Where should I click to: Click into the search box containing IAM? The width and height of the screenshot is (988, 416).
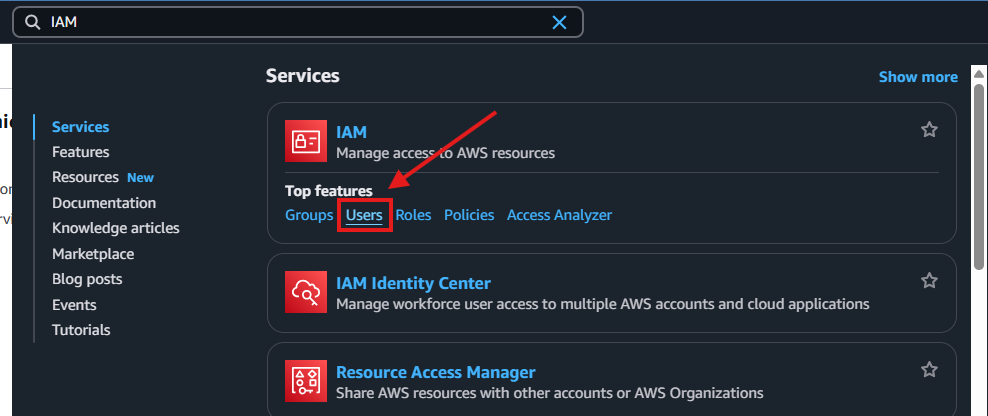click(x=298, y=23)
